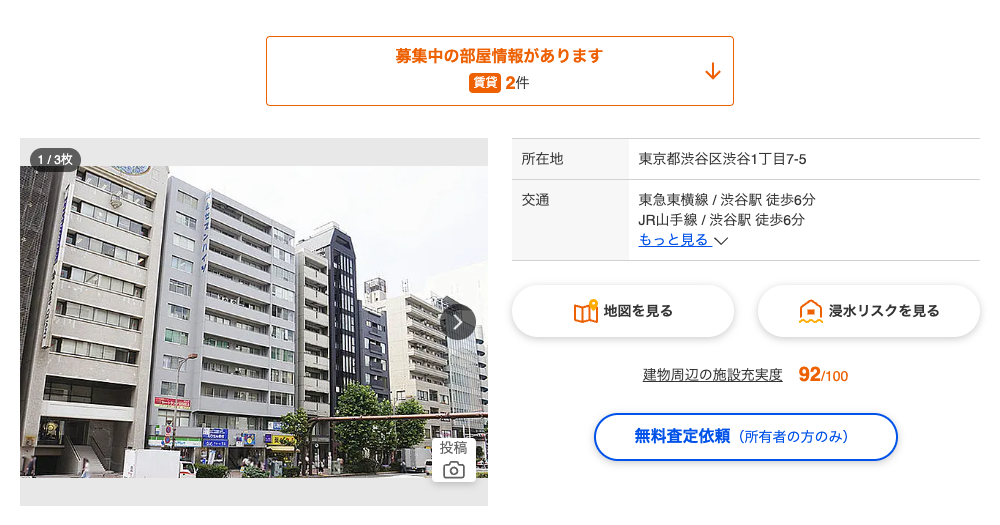Screen dimensions: 1000x525
Task: Open 建物周辺の施設充実度 link
Action: pyautogui.click(x=712, y=375)
